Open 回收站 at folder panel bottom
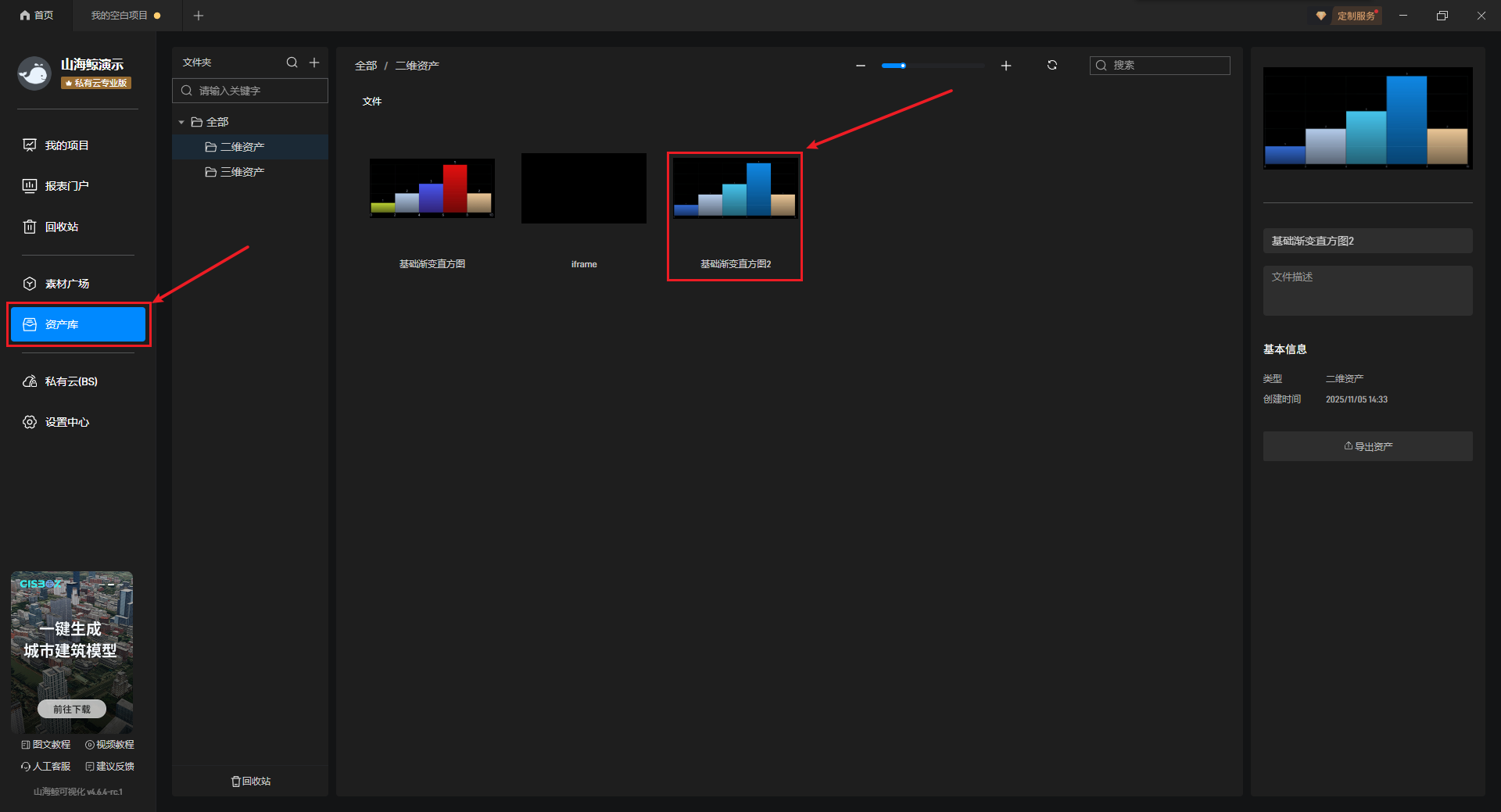Image resolution: width=1501 pixels, height=812 pixels. click(251, 782)
